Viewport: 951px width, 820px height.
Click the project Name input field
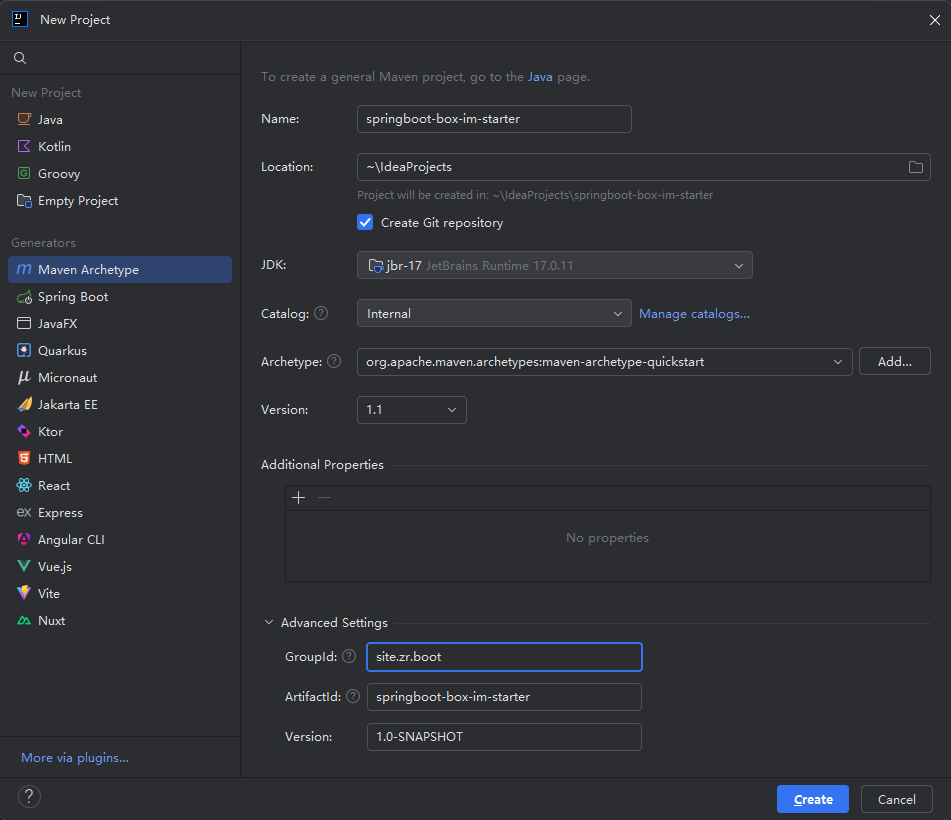click(494, 119)
